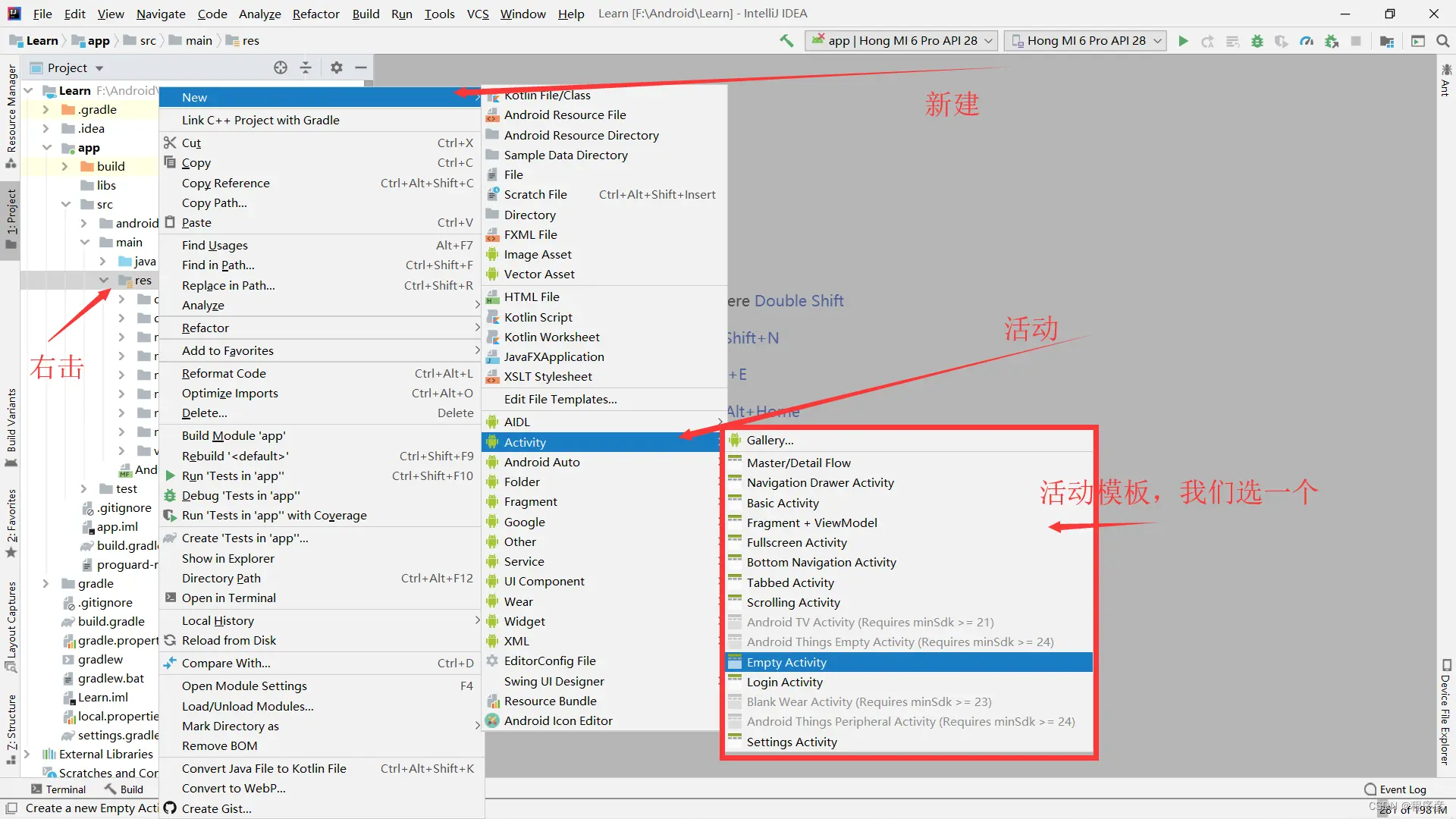Toggle the 2: Favorites side panel
The width and height of the screenshot is (1456, 819).
pyautogui.click(x=11, y=523)
